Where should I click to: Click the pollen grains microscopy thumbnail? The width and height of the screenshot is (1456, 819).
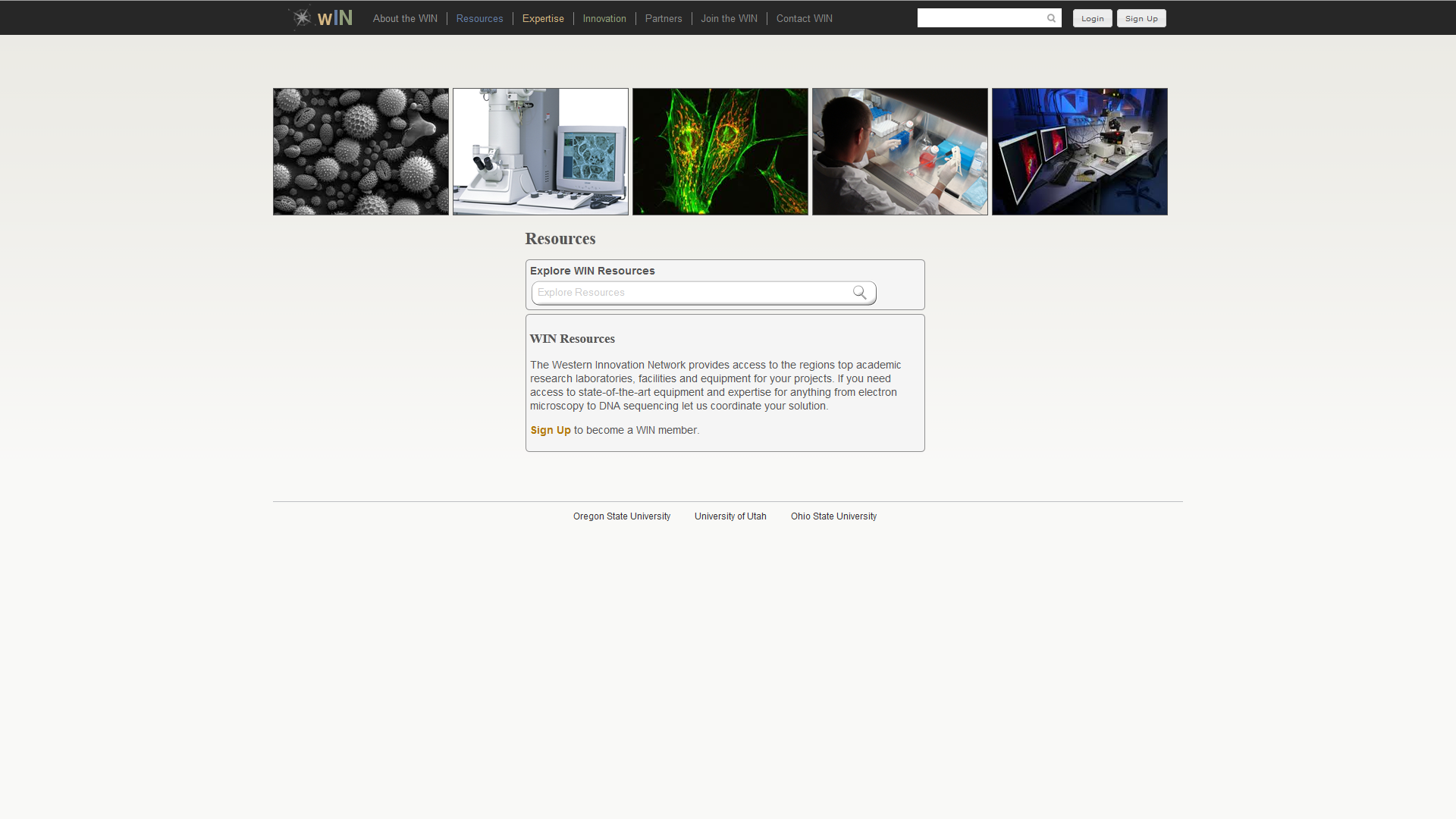361,152
